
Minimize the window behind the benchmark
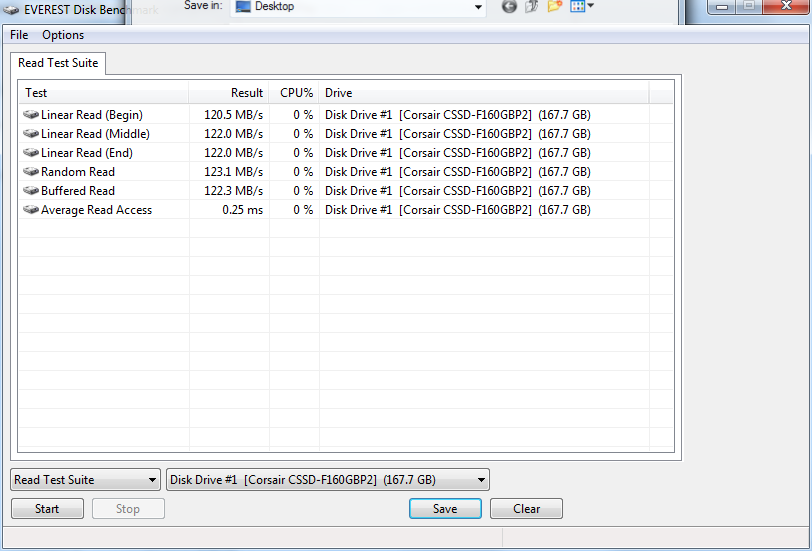(x=722, y=7)
